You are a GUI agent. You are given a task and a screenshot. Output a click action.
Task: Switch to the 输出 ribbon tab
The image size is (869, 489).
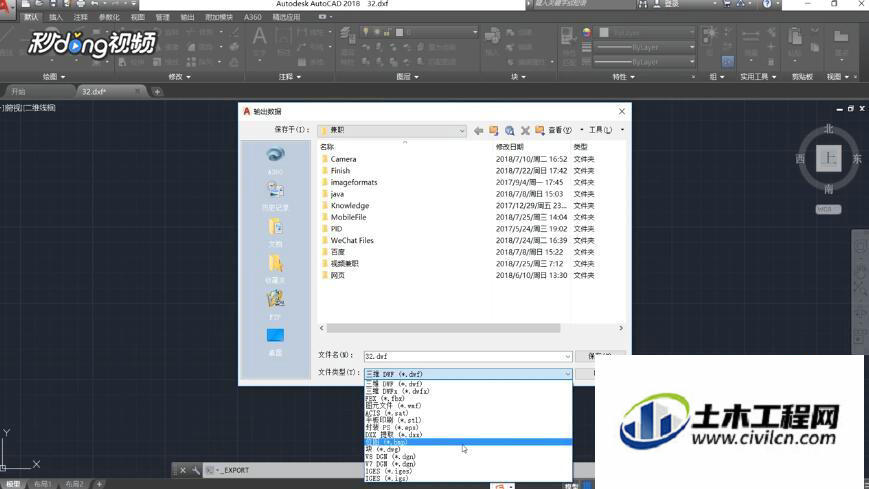click(x=187, y=17)
